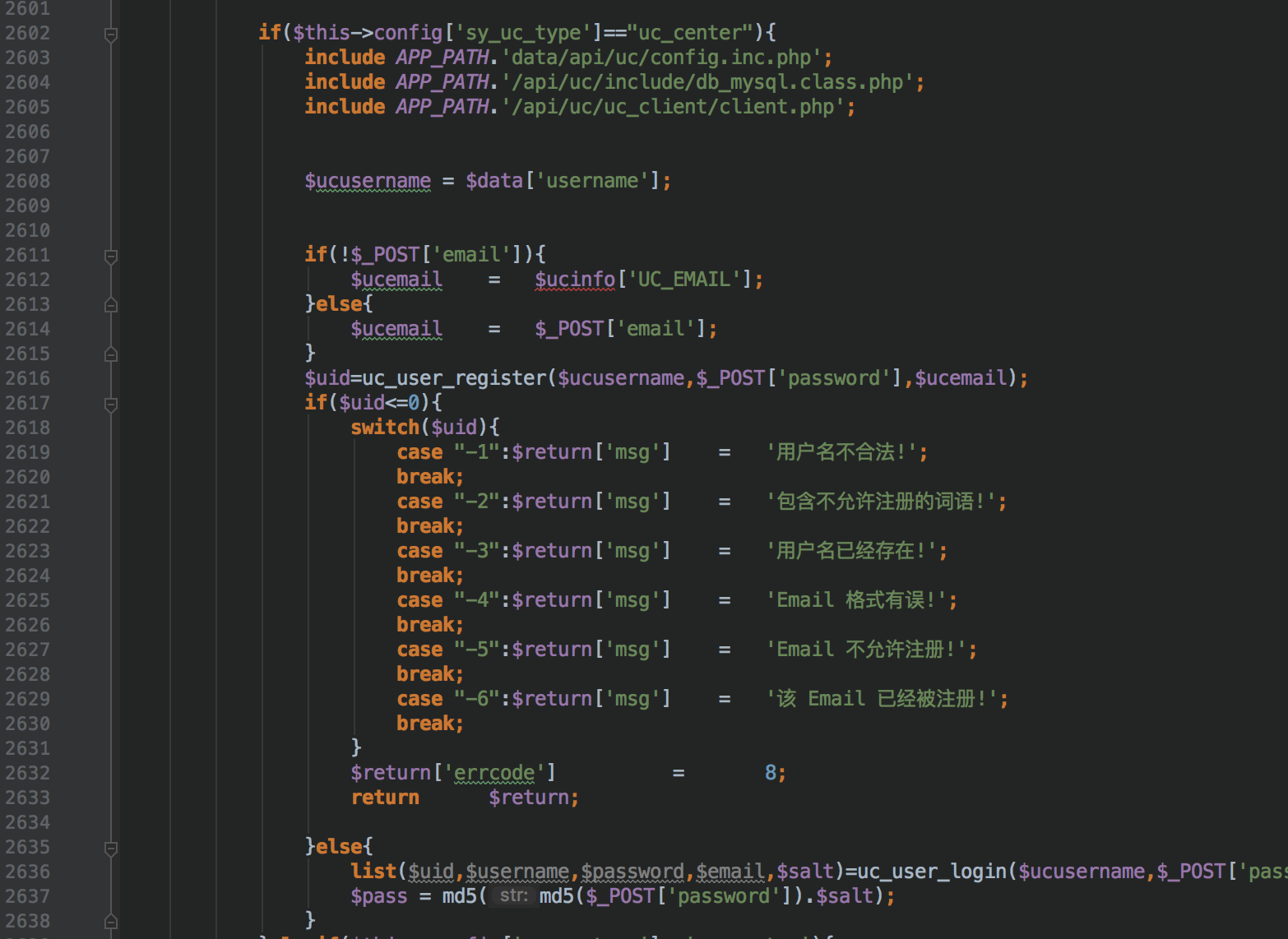Screen dimensions: 1288x939
Task: Click 'data/api/uc/config.inc.php' include path
Action: (x=661, y=58)
